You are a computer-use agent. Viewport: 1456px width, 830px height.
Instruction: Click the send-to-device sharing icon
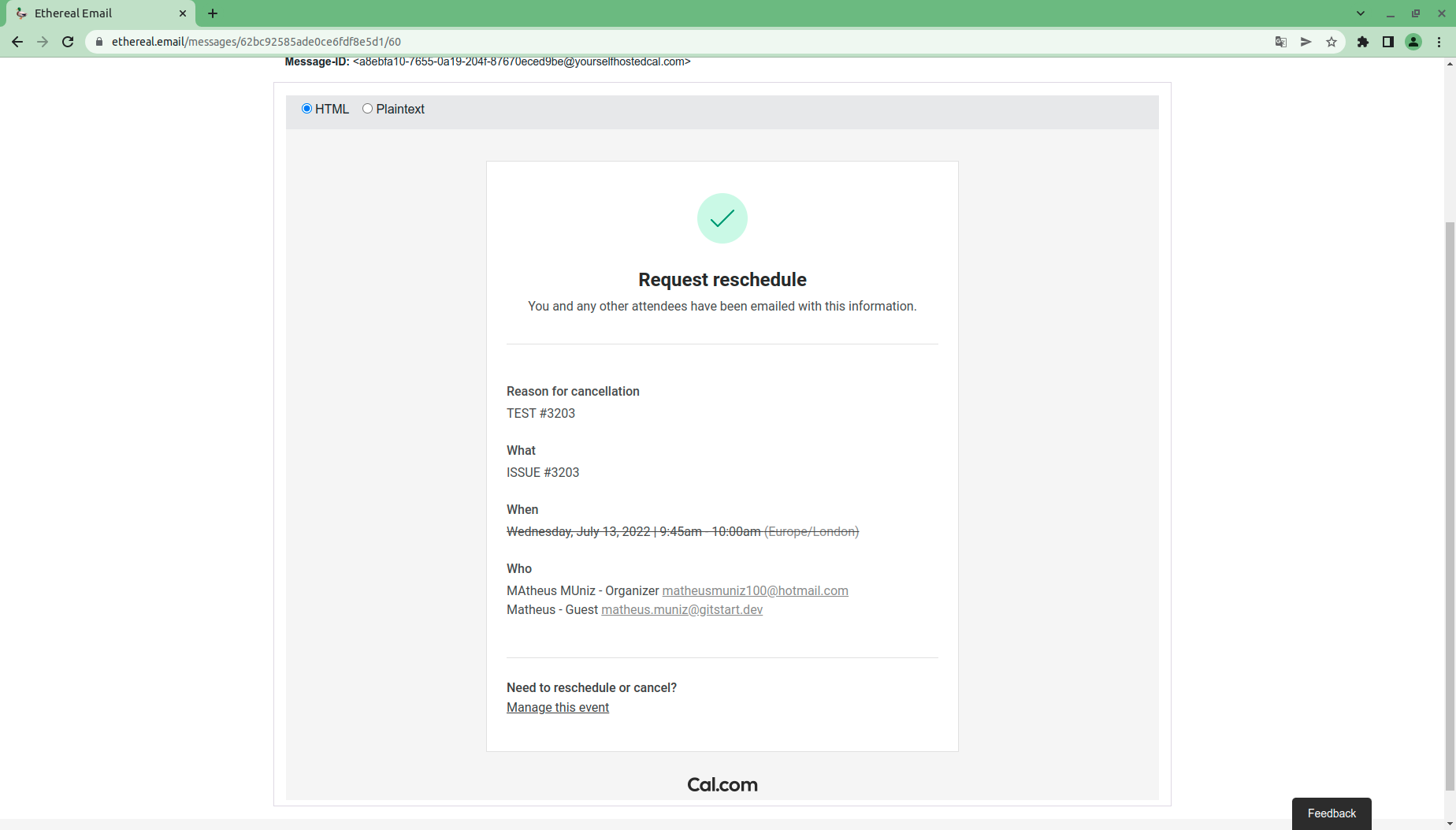pyautogui.click(x=1306, y=42)
